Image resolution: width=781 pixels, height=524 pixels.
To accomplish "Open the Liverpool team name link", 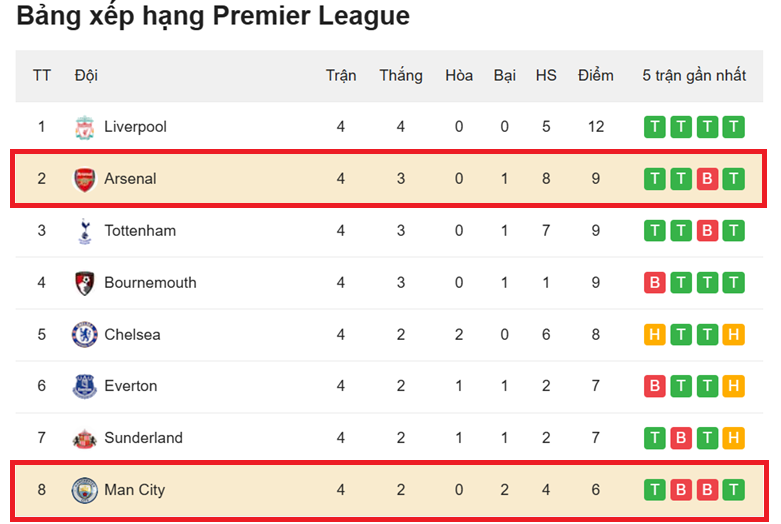I will [135, 127].
